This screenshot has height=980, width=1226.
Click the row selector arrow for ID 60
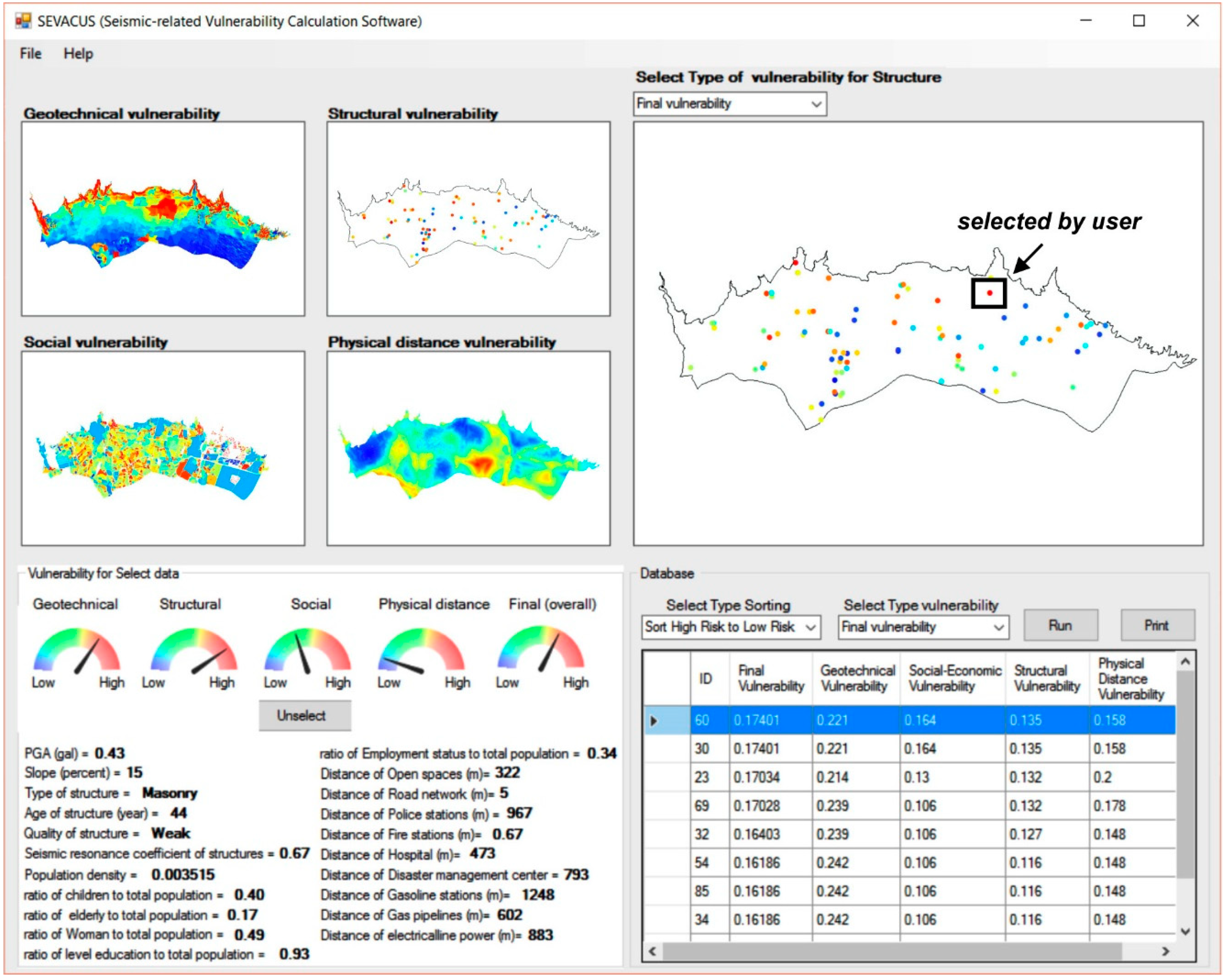pos(654,721)
